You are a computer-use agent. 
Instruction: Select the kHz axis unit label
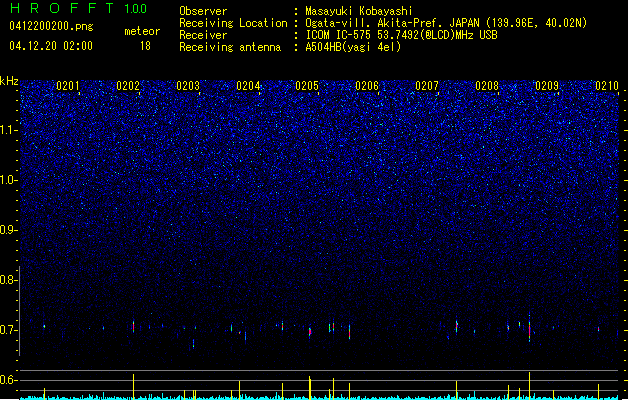[x=9, y=81]
